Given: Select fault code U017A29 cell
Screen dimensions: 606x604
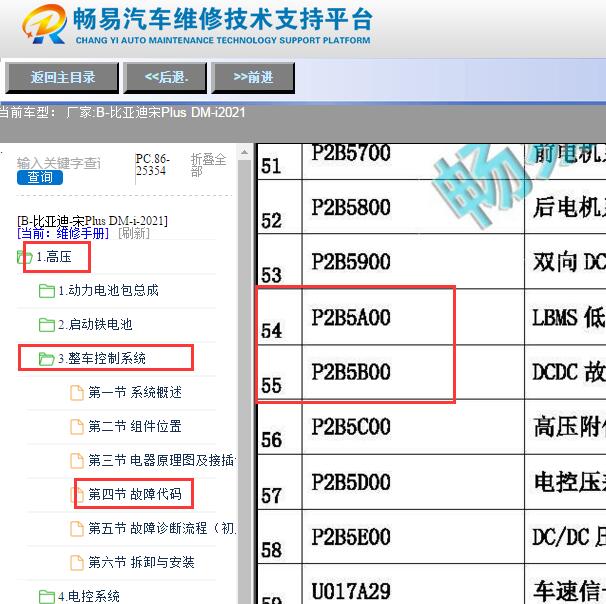Looking at the screenshot, I should 413,584.
